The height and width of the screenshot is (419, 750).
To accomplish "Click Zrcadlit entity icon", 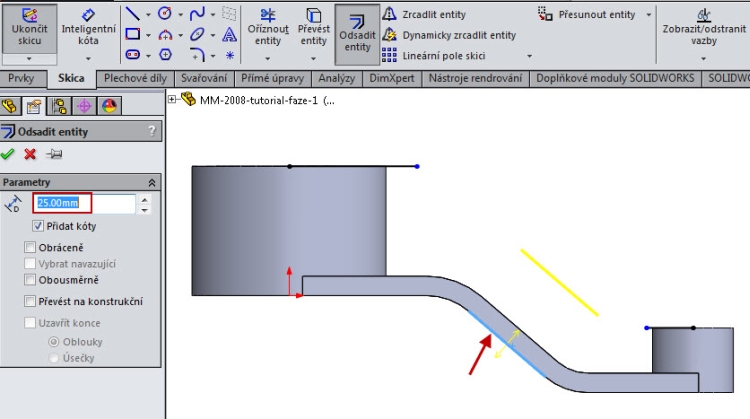I will point(389,14).
